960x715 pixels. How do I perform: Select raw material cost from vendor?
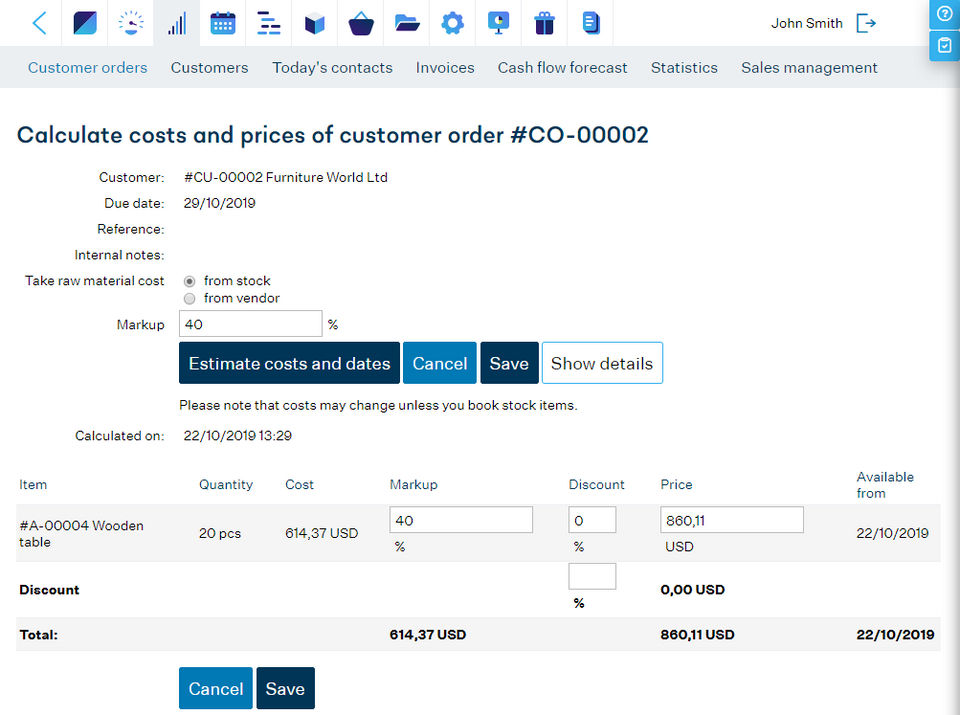pos(190,298)
